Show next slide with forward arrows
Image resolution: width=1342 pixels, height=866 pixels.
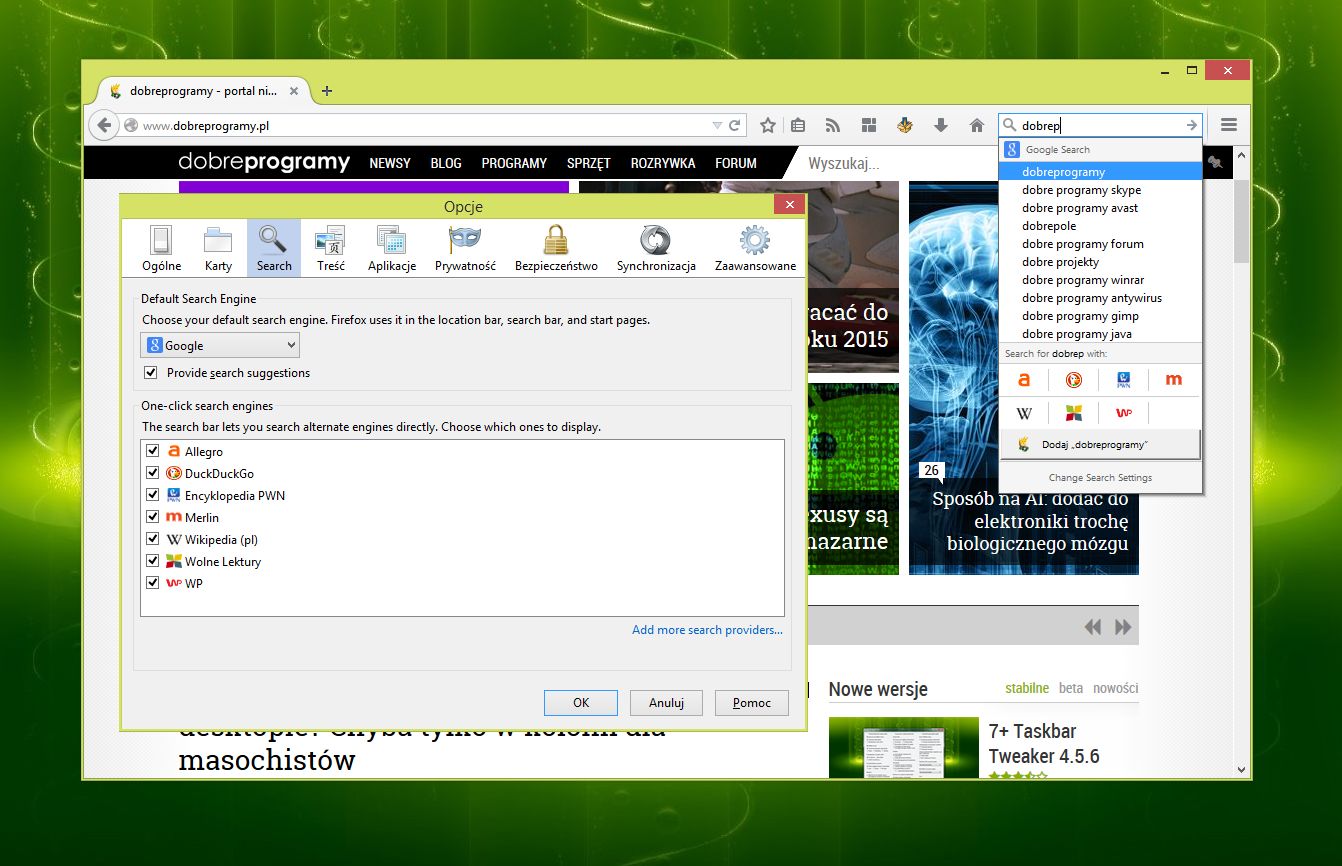click(1123, 627)
